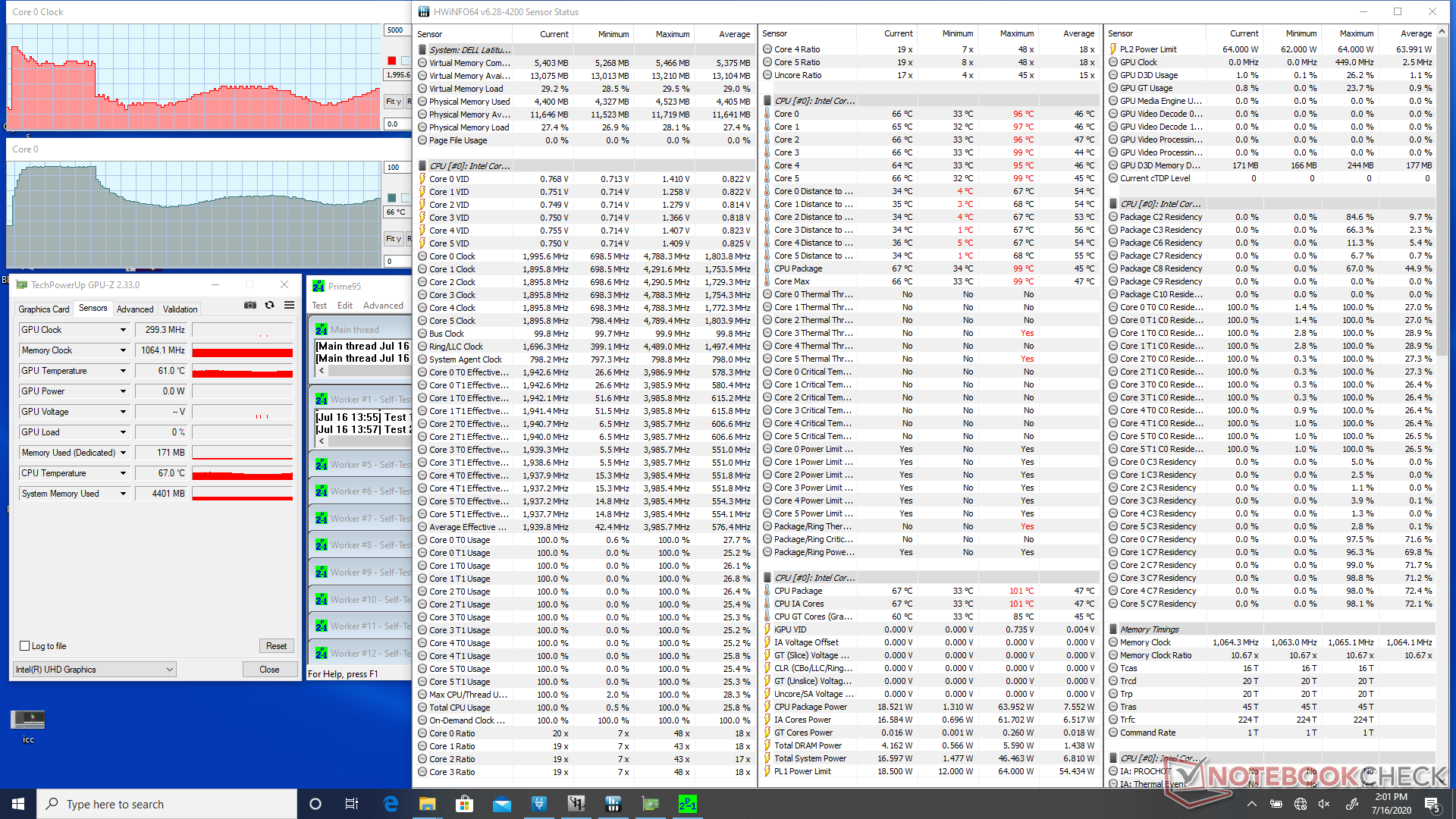
Task: Click the Fit y button on Core 0 Clock graph
Action: tap(393, 101)
